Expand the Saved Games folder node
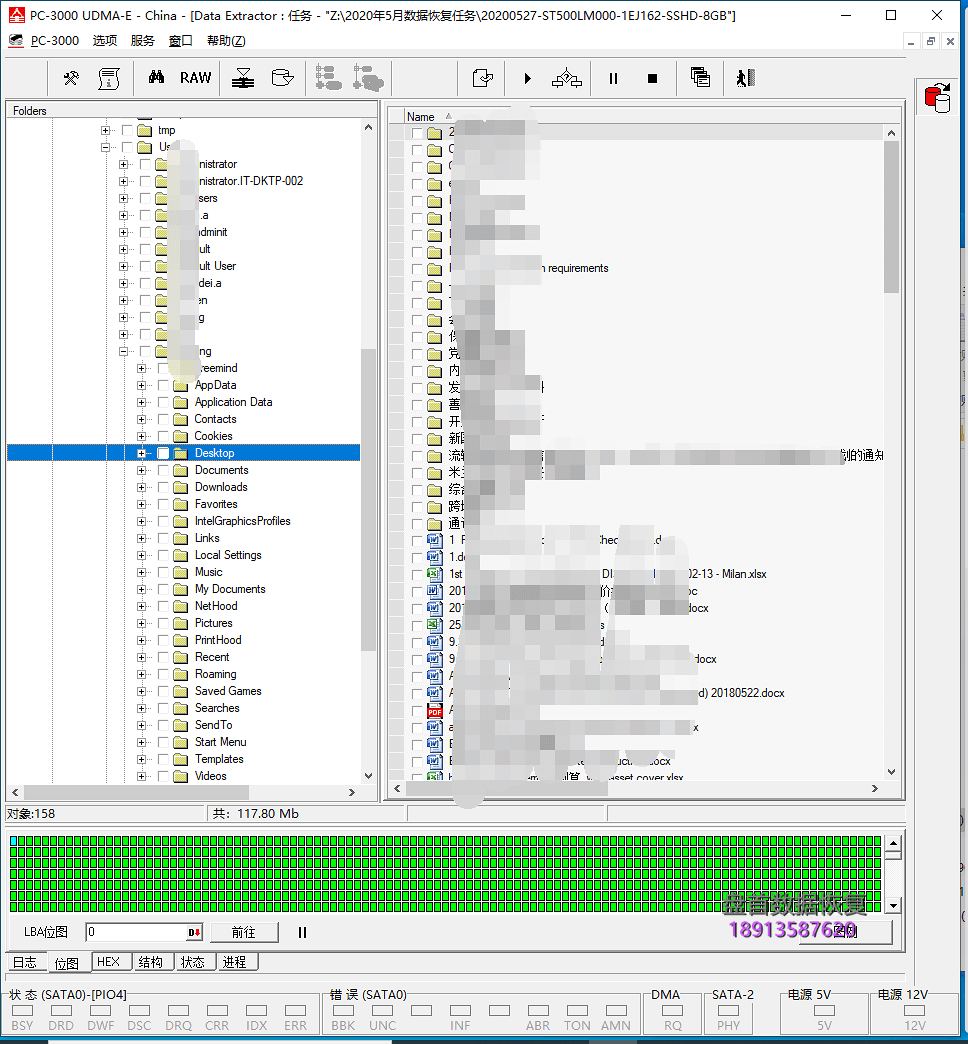Viewport: 968px width, 1044px height. point(141,691)
